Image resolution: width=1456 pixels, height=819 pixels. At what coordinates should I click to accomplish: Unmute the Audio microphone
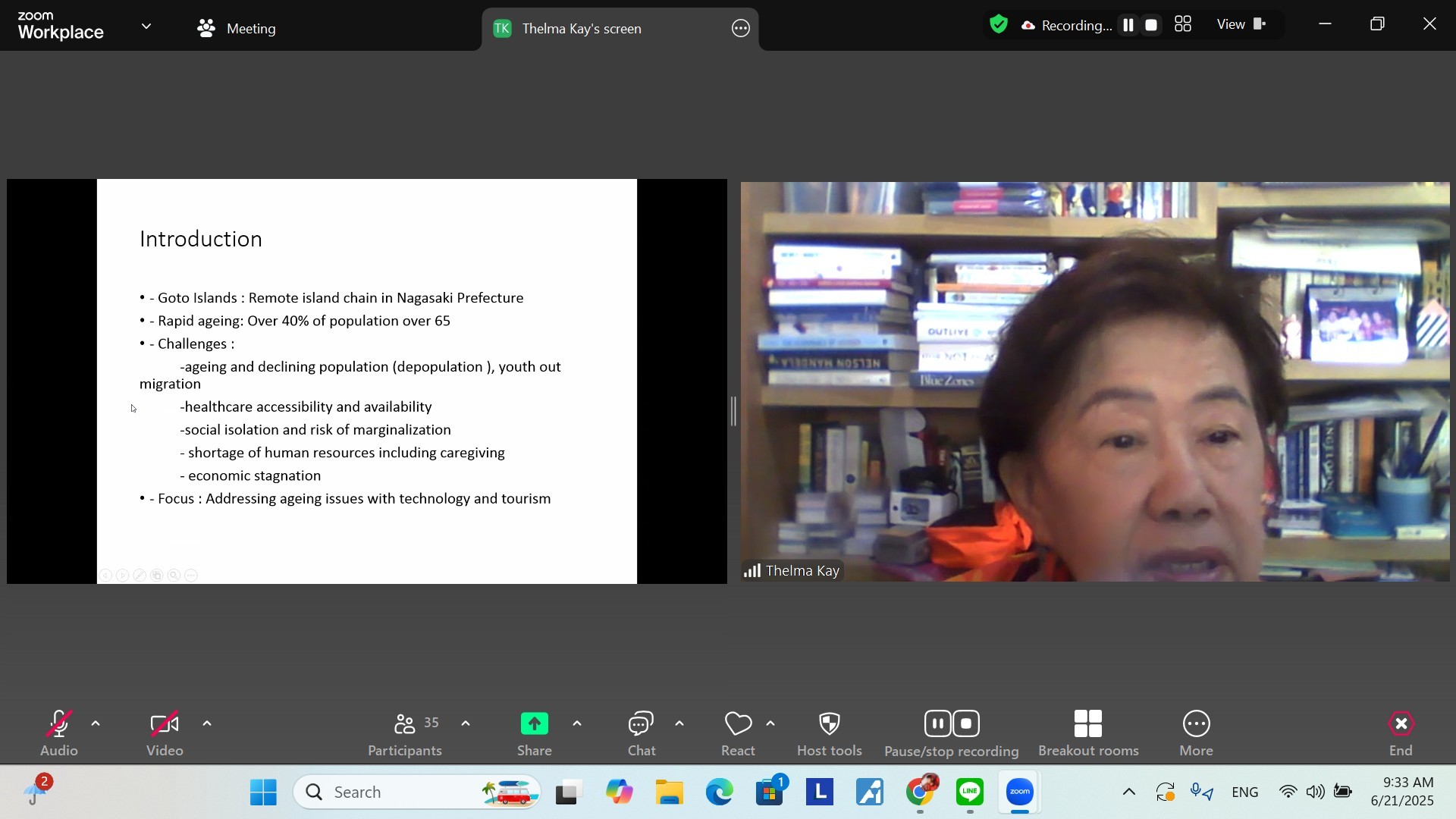click(x=59, y=726)
